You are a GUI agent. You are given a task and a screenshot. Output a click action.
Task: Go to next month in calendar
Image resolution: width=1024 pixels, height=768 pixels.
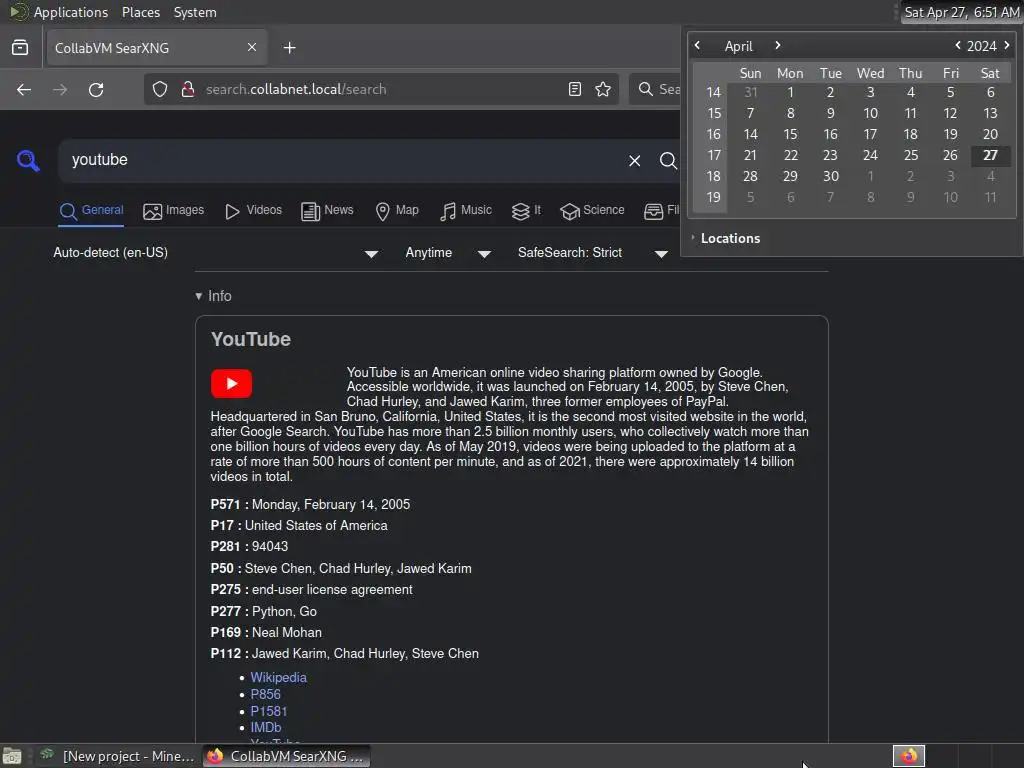point(777,46)
